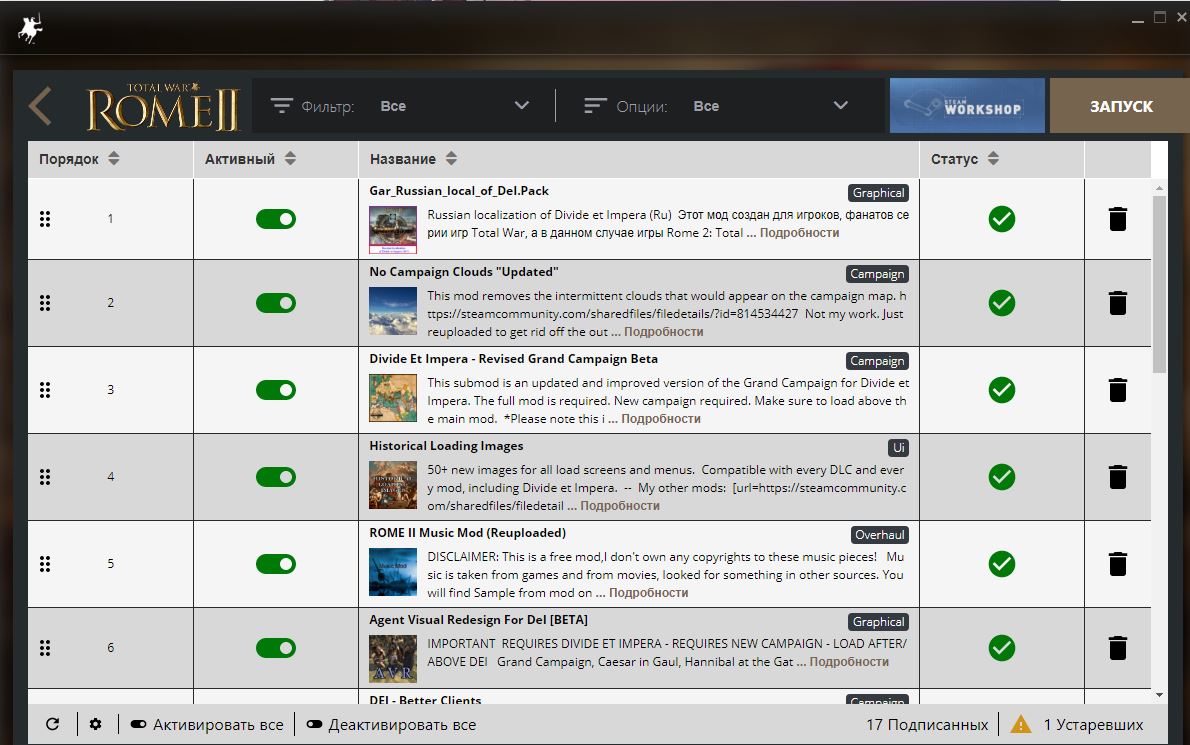Click the drag handle of the Divide Et Impera row
Image resolution: width=1190 pixels, height=745 pixels.
(45, 390)
